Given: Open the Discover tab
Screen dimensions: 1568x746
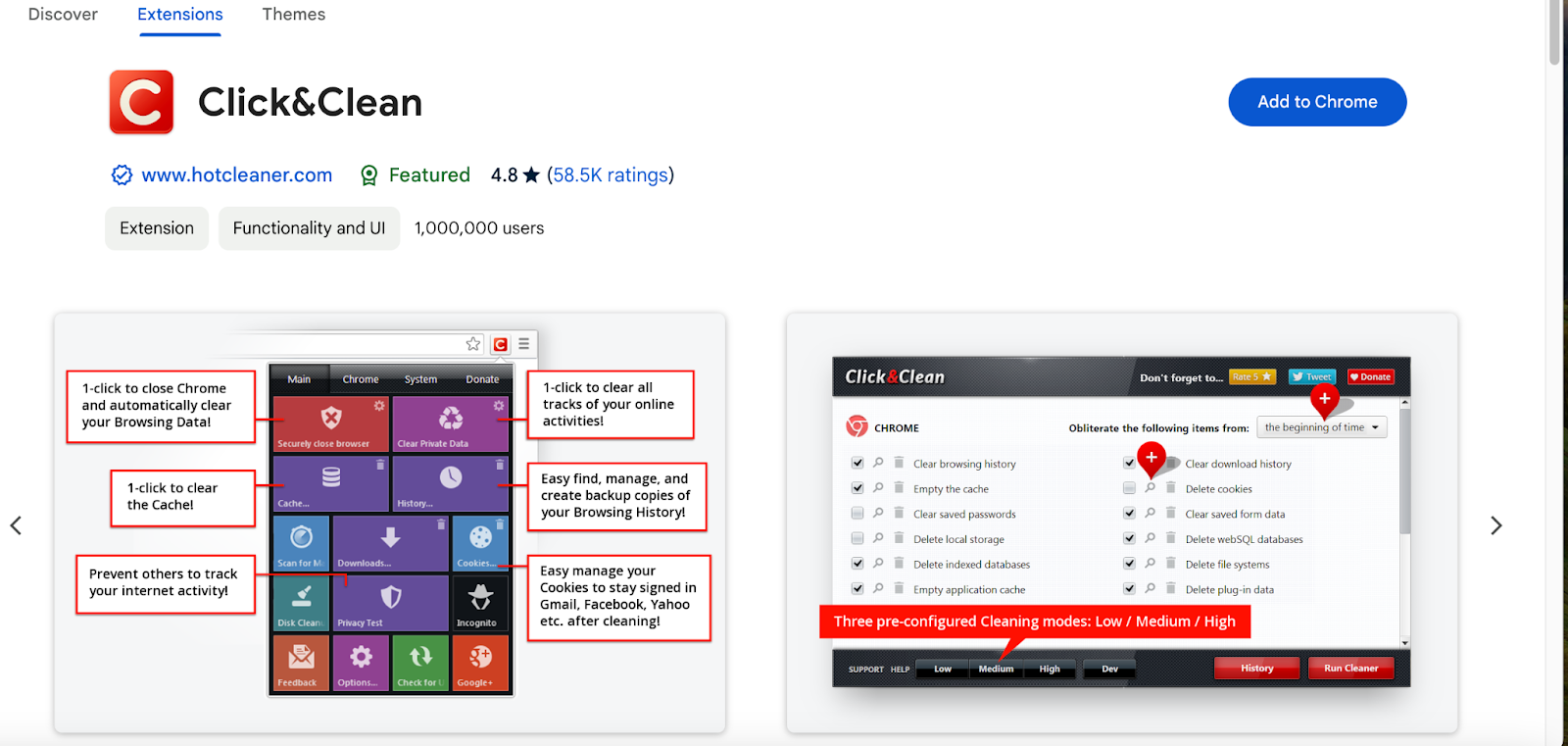Looking at the screenshot, I should coord(63,15).
